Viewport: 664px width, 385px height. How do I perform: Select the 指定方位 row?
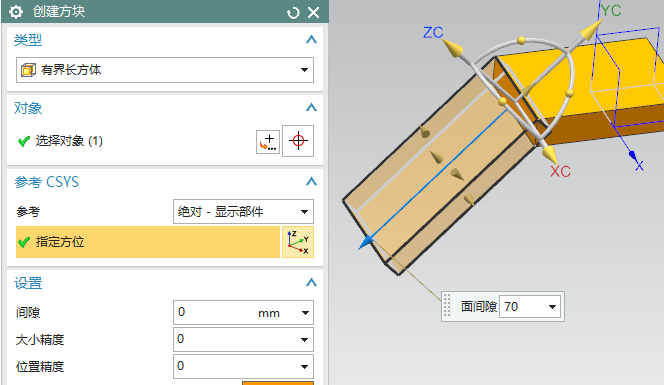[148, 242]
